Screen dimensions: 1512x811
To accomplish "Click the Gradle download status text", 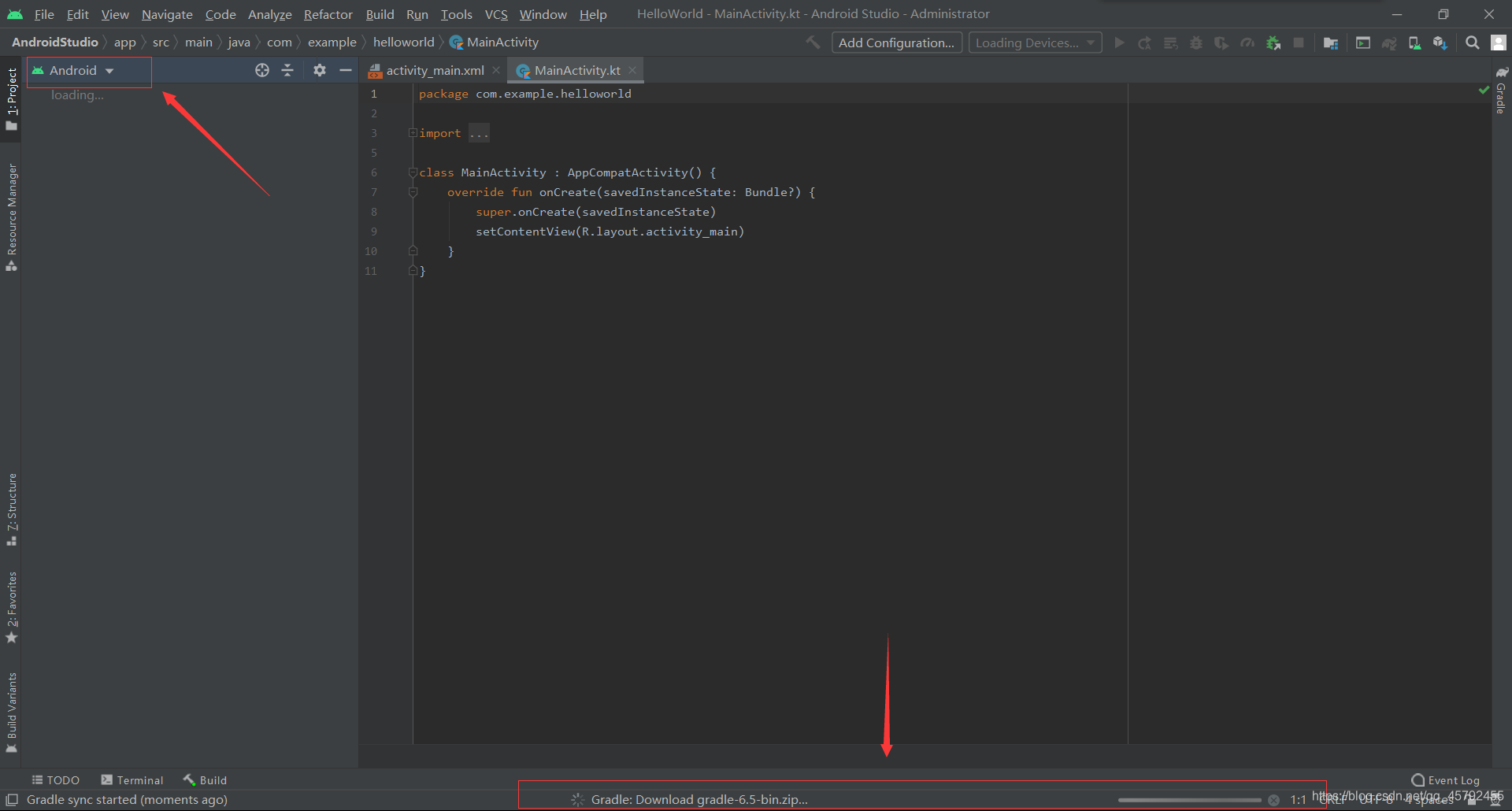I will click(699, 800).
